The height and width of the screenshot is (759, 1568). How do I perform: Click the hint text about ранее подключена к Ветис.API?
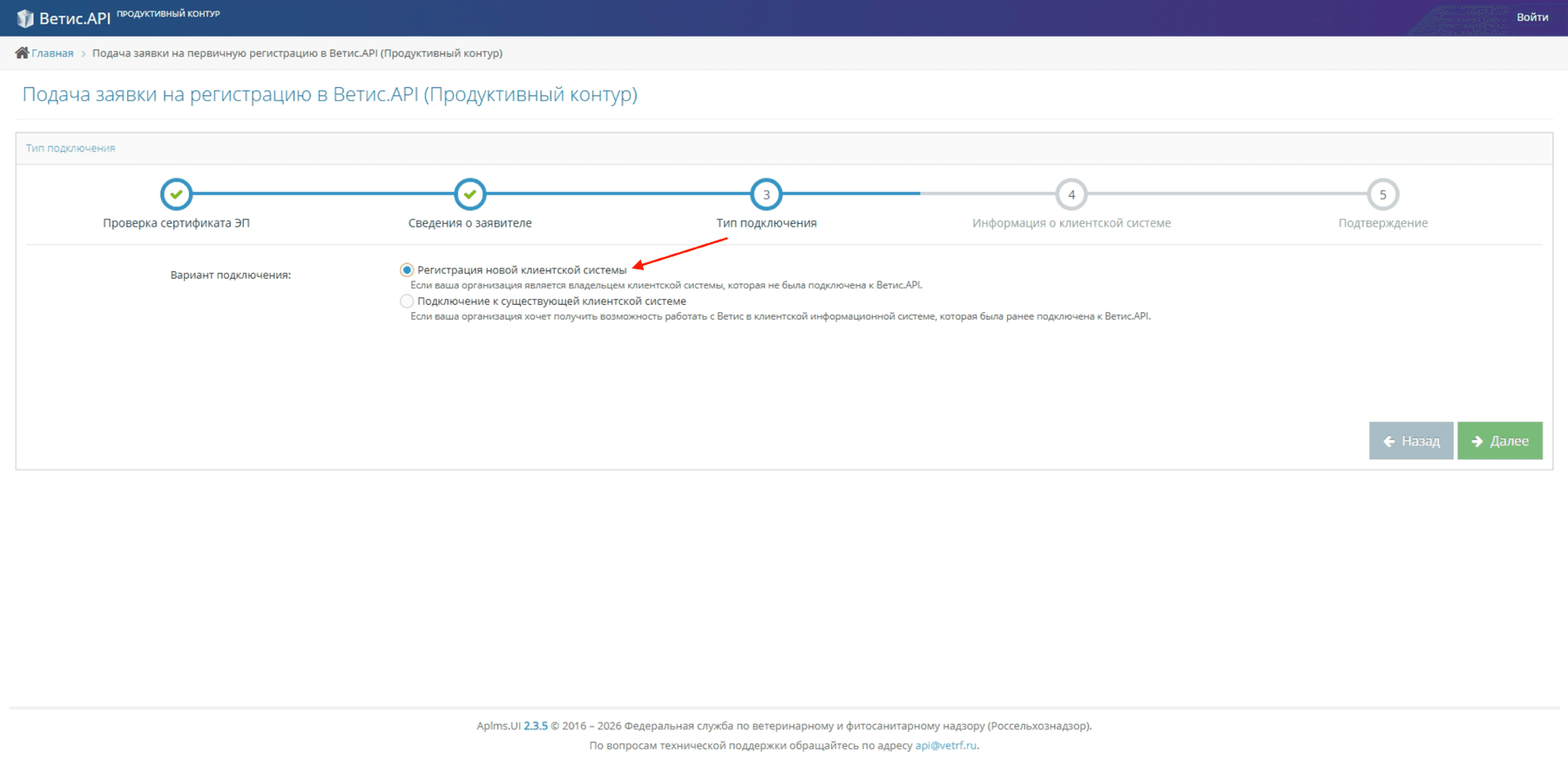point(781,316)
